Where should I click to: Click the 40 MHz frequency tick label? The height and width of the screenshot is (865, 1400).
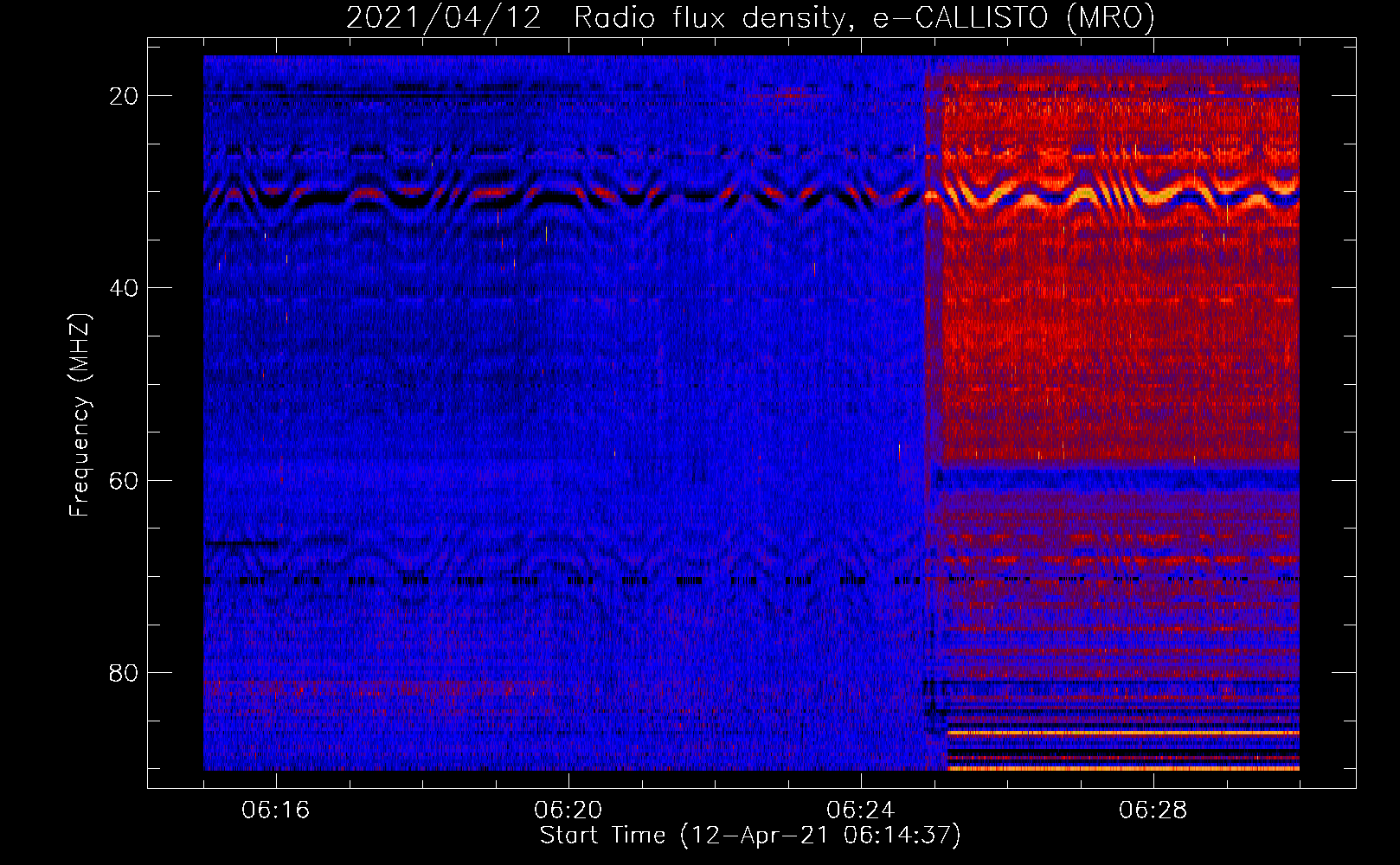pyautogui.click(x=124, y=288)
